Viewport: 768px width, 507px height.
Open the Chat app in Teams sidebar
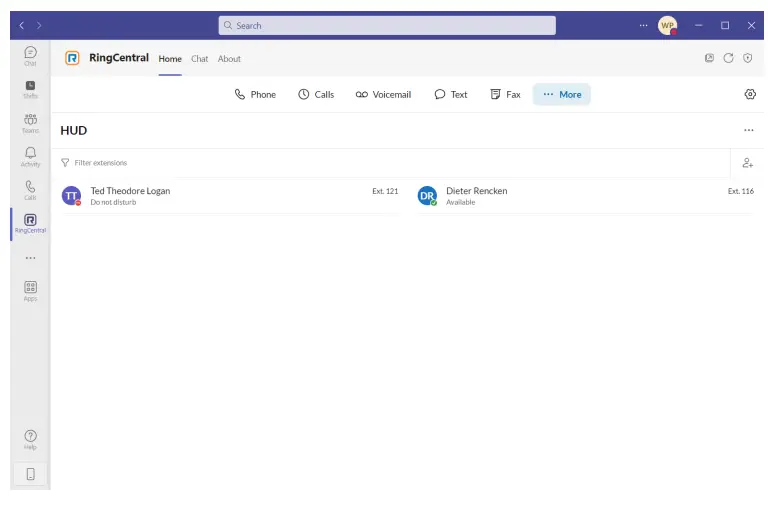(30, 56)
